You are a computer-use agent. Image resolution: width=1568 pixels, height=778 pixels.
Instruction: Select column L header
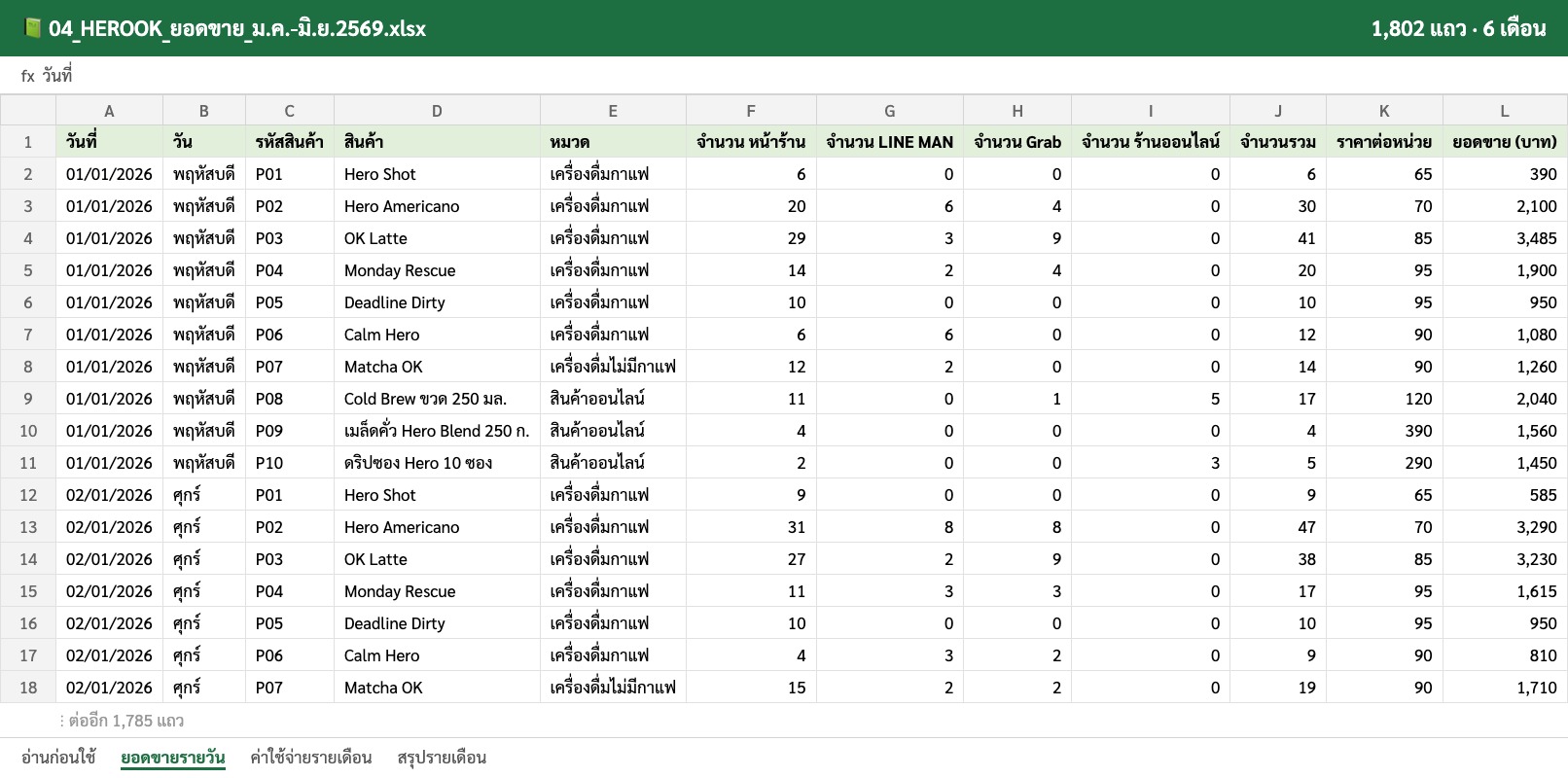coord(1505,111)
